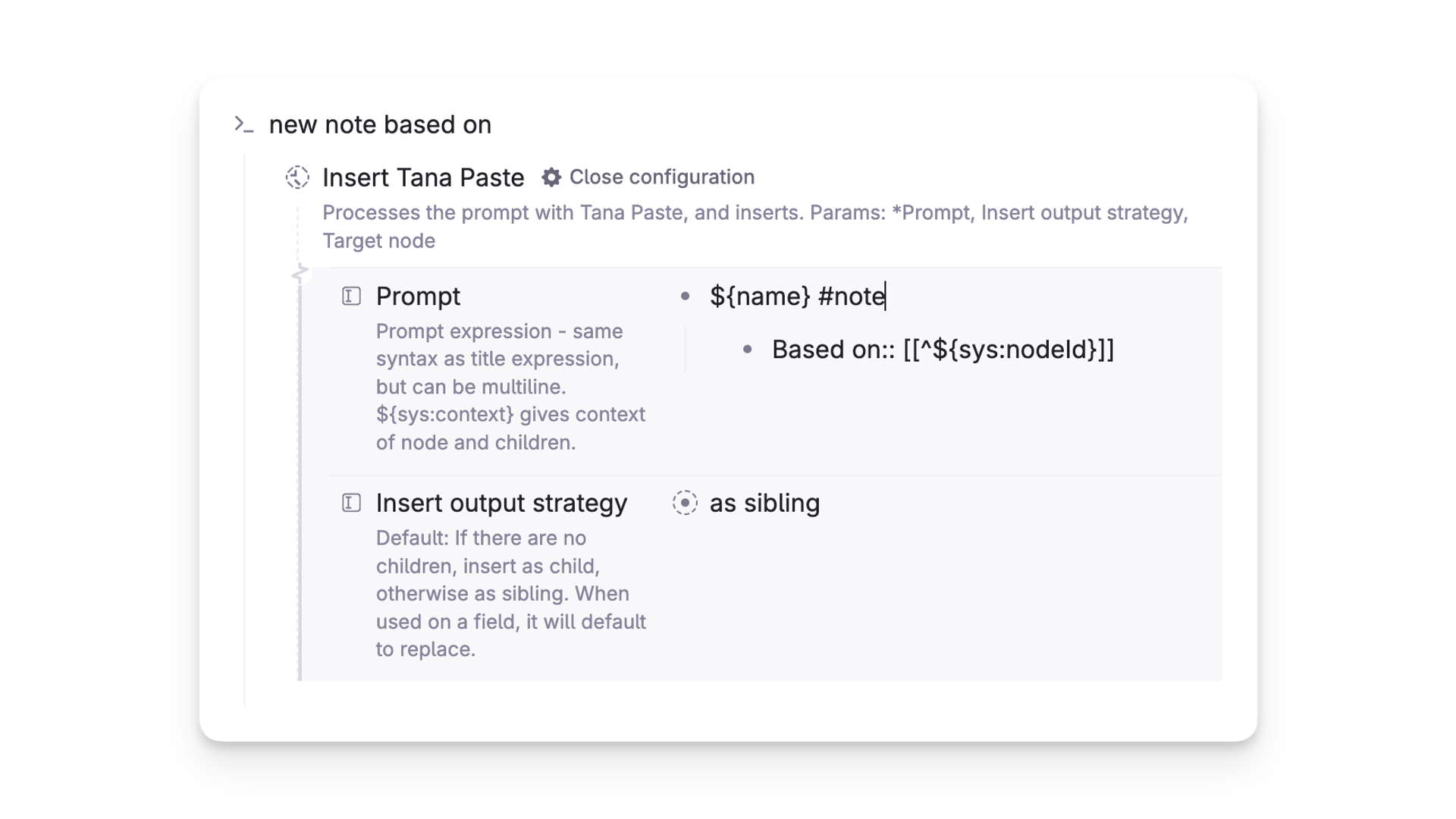The height and width of the screenshot is (819, 1456).
Task: Click the bullet beside '${name} #note'
Action: pos(686,296)
